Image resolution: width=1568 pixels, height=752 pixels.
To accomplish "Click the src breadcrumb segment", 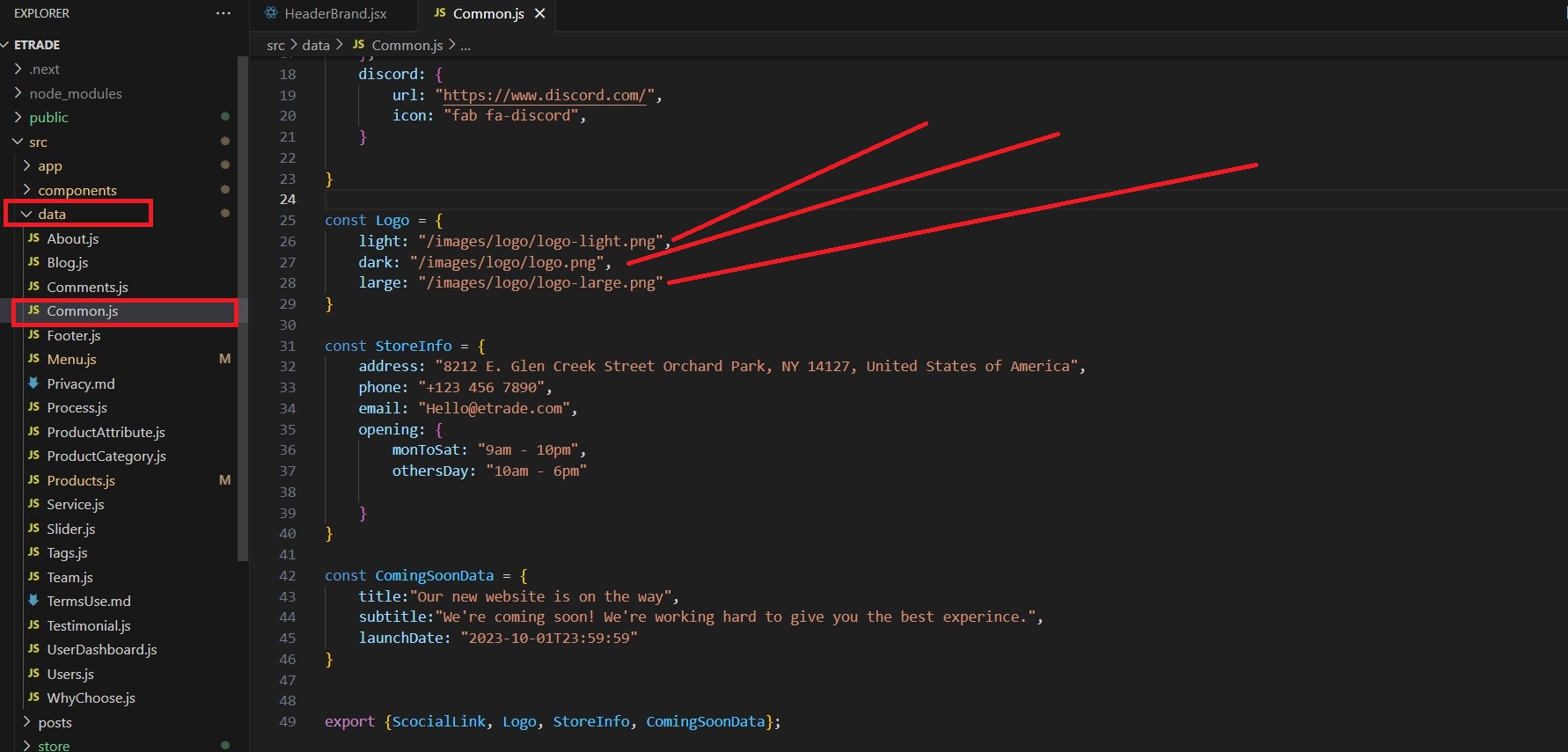I will [x=275, y=45].
